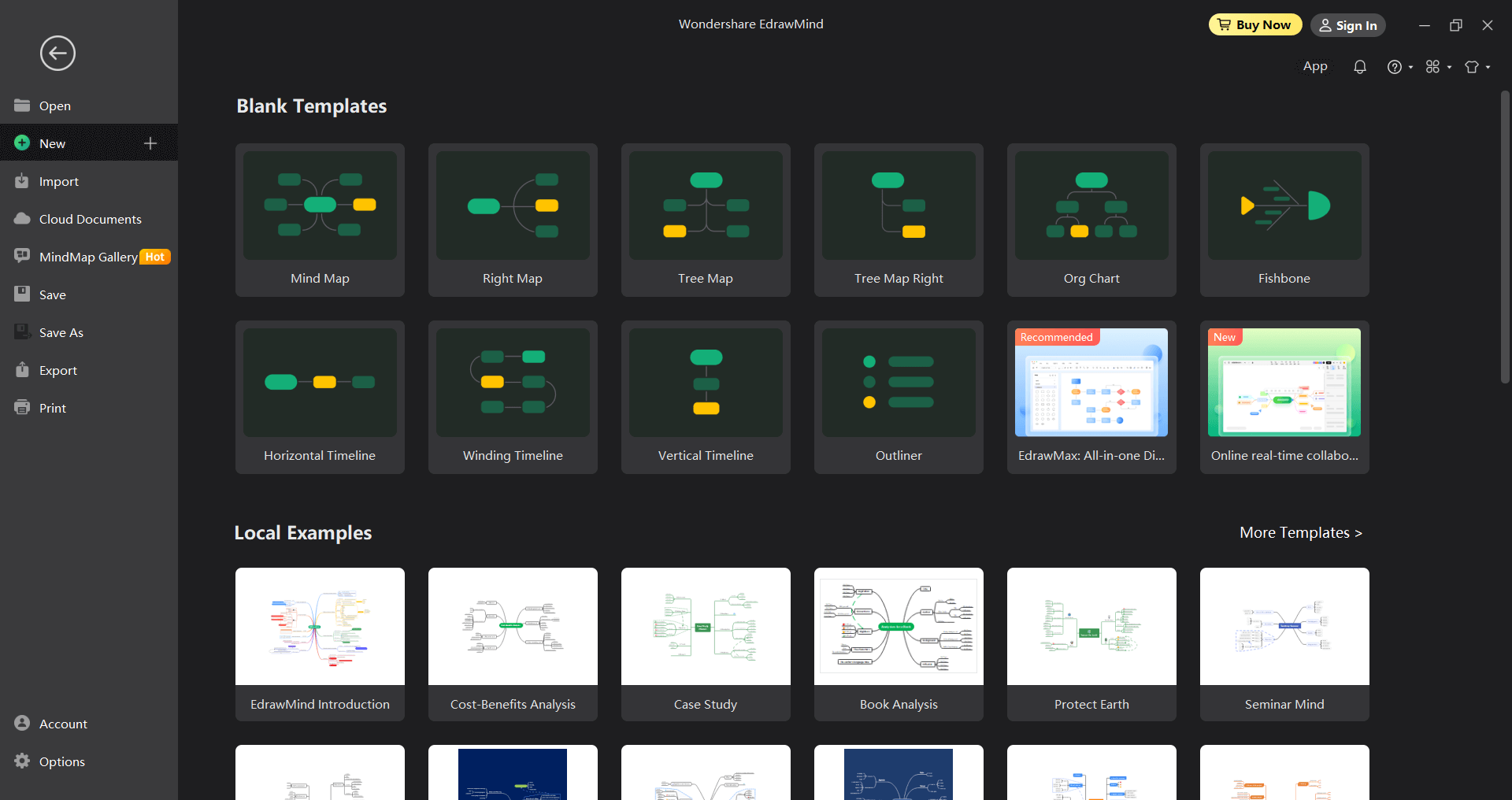Open the Book Analysis example
Screen dimensions: 1512x800
pyautogui.click(x=899, y=644)
